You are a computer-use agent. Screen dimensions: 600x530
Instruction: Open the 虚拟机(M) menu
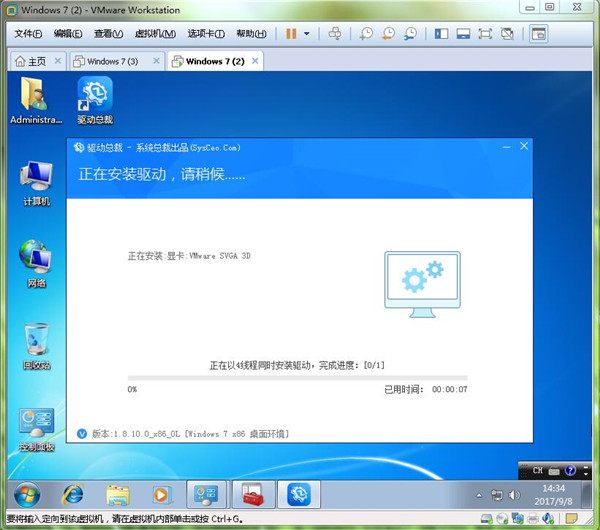point(155,34)
